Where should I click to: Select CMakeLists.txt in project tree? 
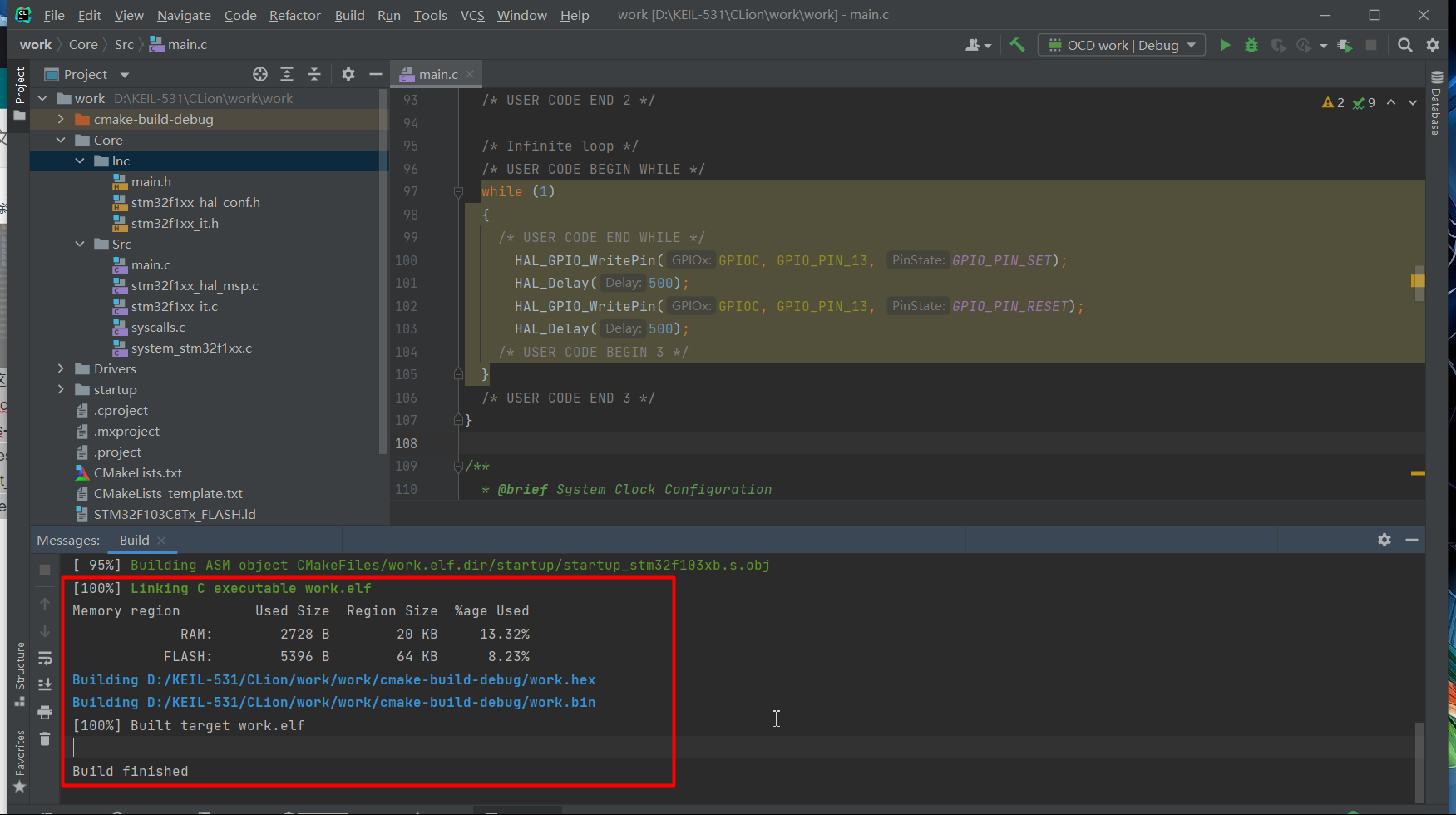(138, 472)
